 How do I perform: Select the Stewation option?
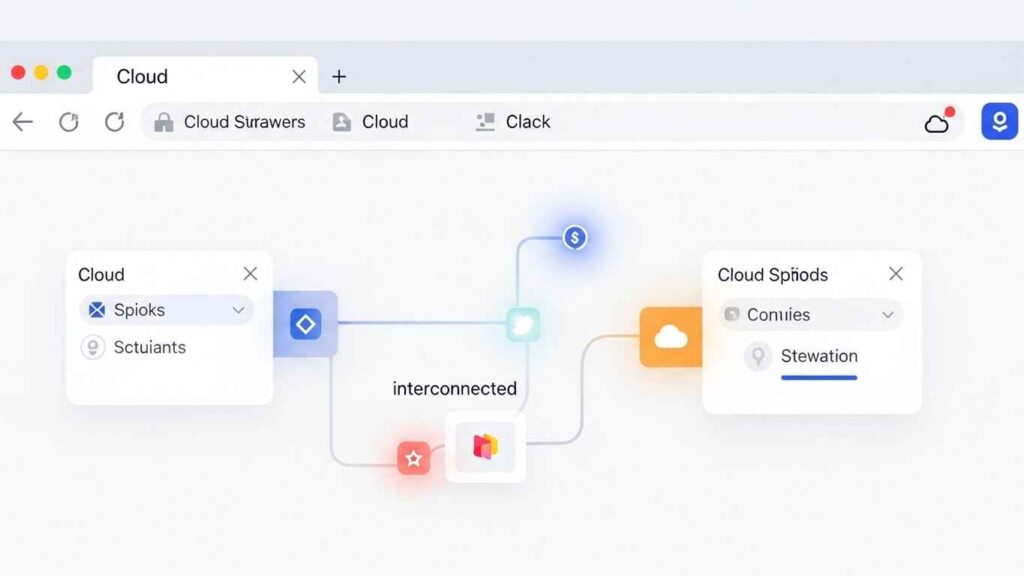tap(818, 356)
